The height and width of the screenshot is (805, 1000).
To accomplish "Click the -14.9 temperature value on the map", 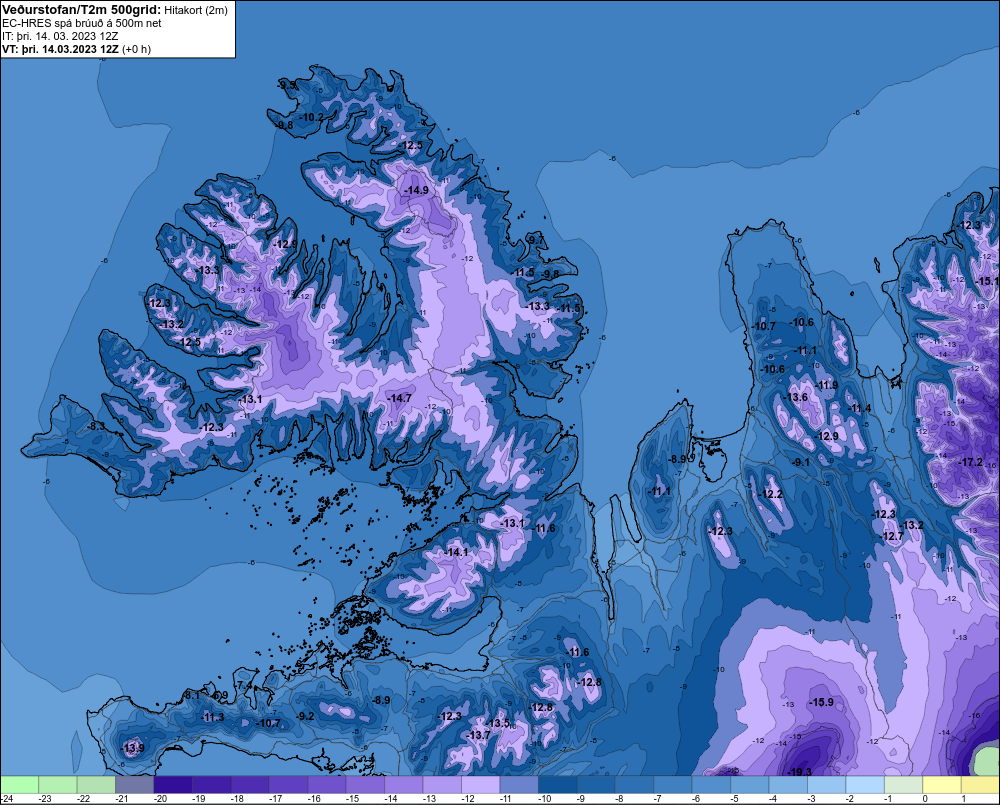I will click(416, 190).
